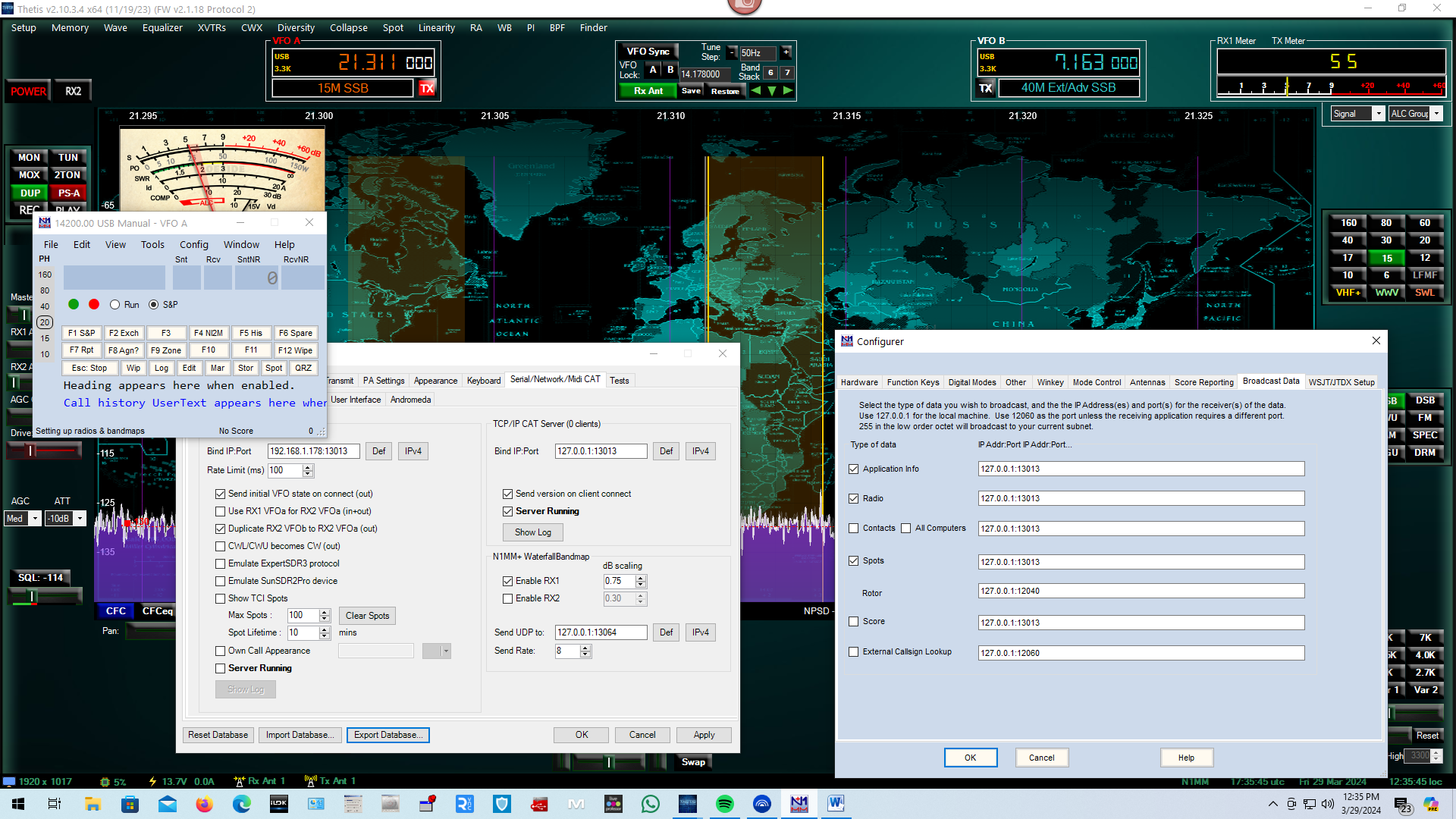This screenshot has height=819, width=1456.
Task: Click the VFO A TX button
Action: [427, 88]
